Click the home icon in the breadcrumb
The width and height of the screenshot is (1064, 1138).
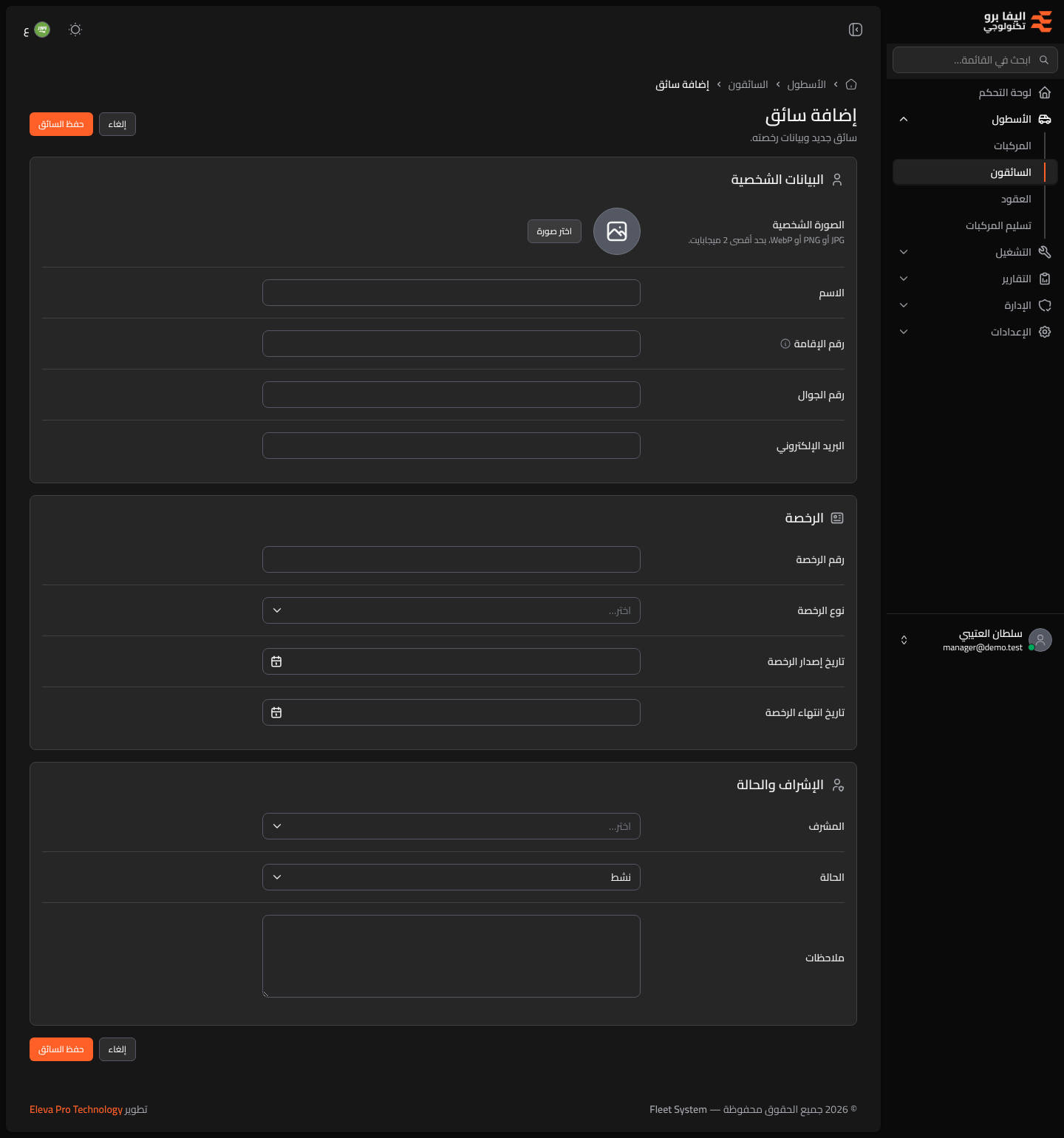click(x=851, y=84)
